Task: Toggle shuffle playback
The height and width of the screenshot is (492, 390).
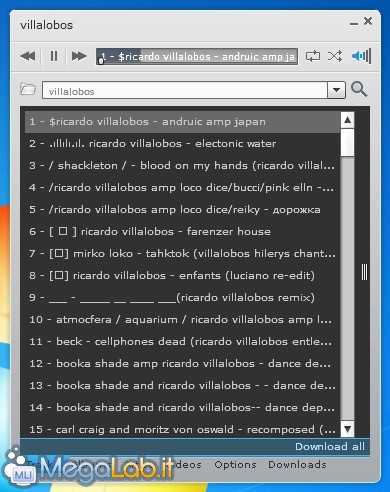Action: (x=335, y=56)
